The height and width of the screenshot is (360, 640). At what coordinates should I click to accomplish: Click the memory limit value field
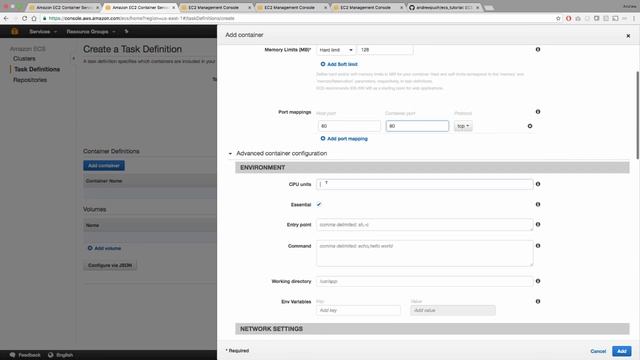[x=385, y=50]
